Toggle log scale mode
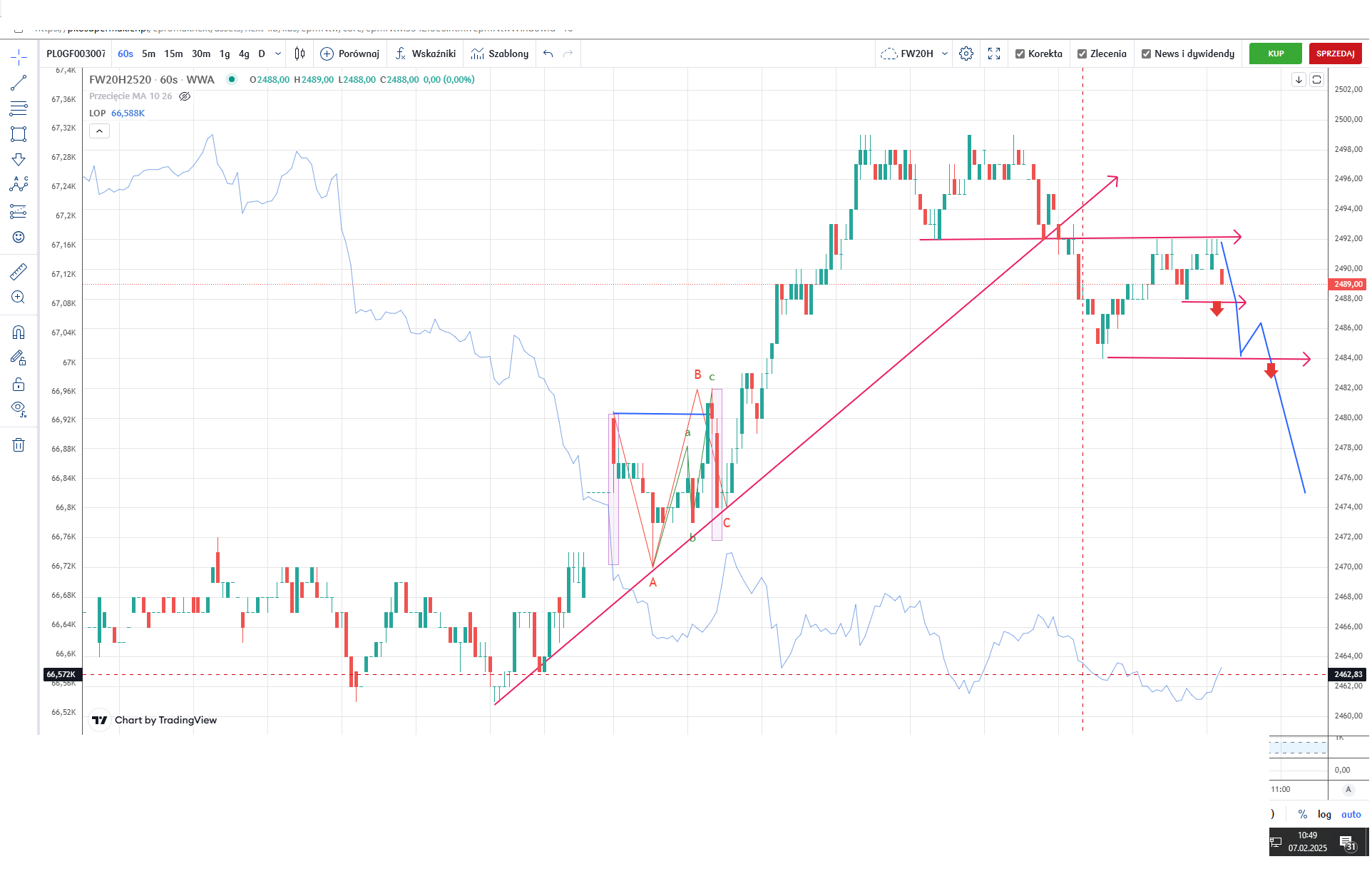1372x869 pixels. [1324, 814]
